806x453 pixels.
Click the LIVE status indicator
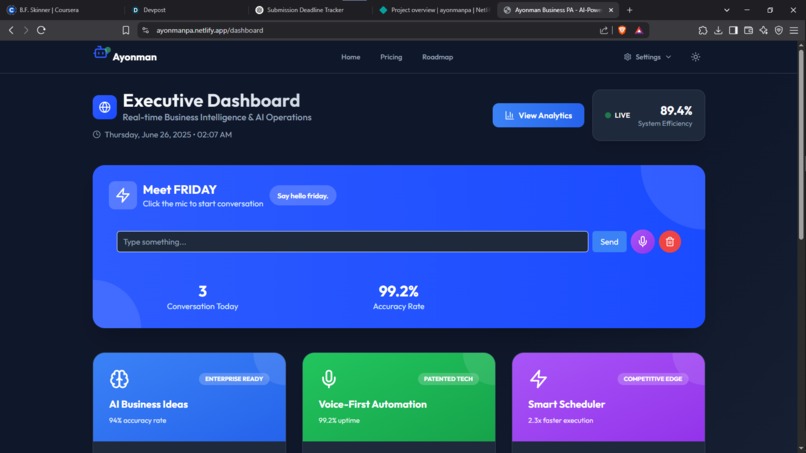pyautogui.click(x=617, y=115)
